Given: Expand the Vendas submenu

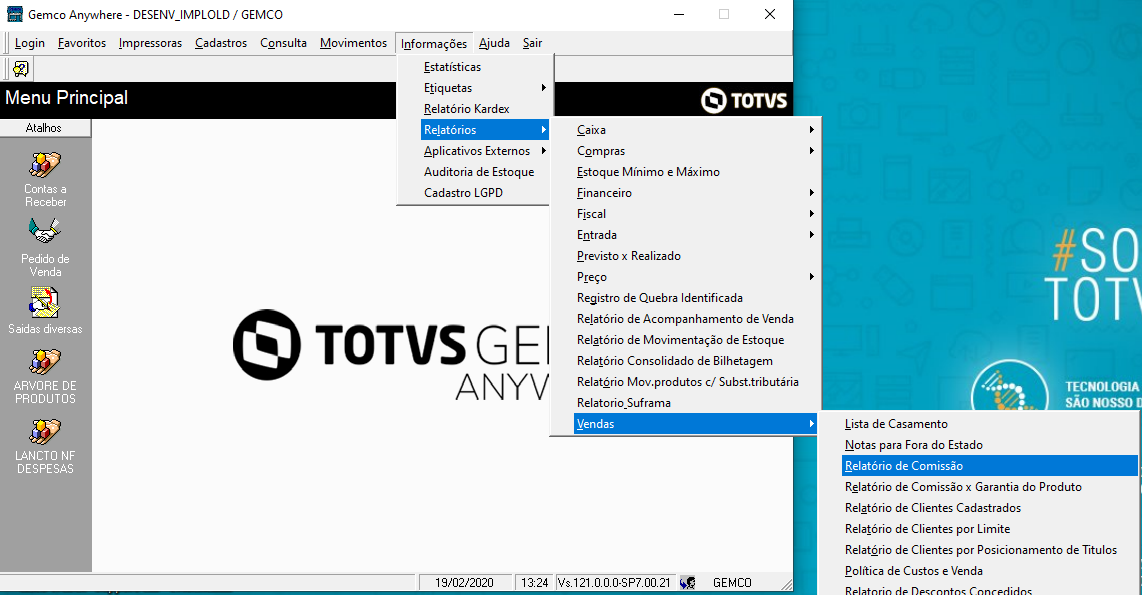Looking at the screenshot, I should coord(696,424).
